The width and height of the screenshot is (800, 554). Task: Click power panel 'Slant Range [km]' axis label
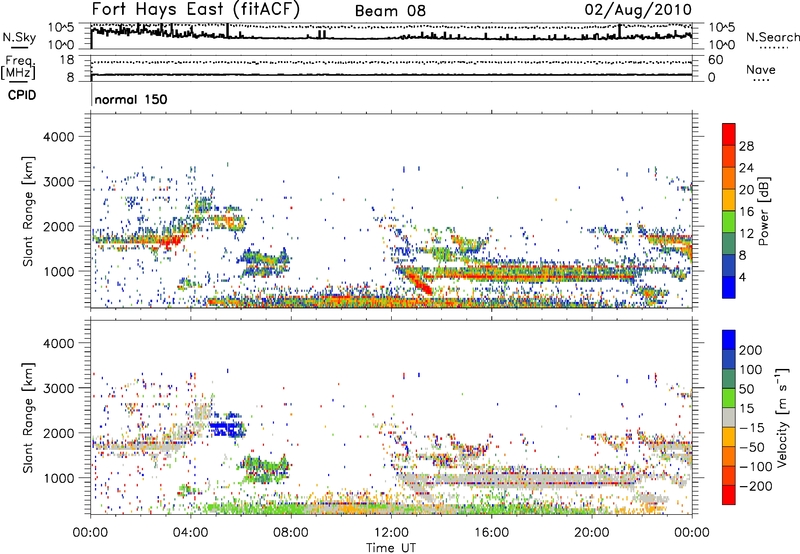[x=28, y=211]
